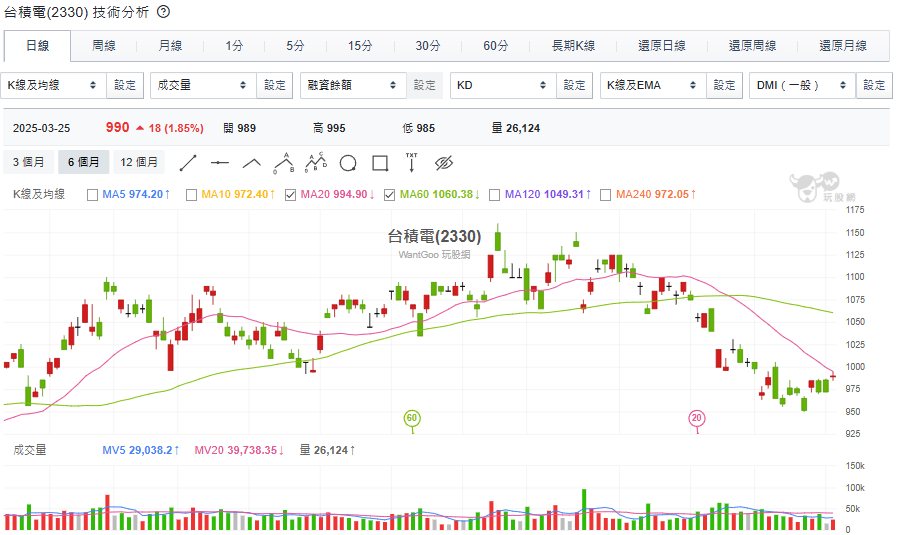Select the trend line drawing tool
Image resolution: width=897 pixels, height=535 pixels.
(x=189, y=162)
